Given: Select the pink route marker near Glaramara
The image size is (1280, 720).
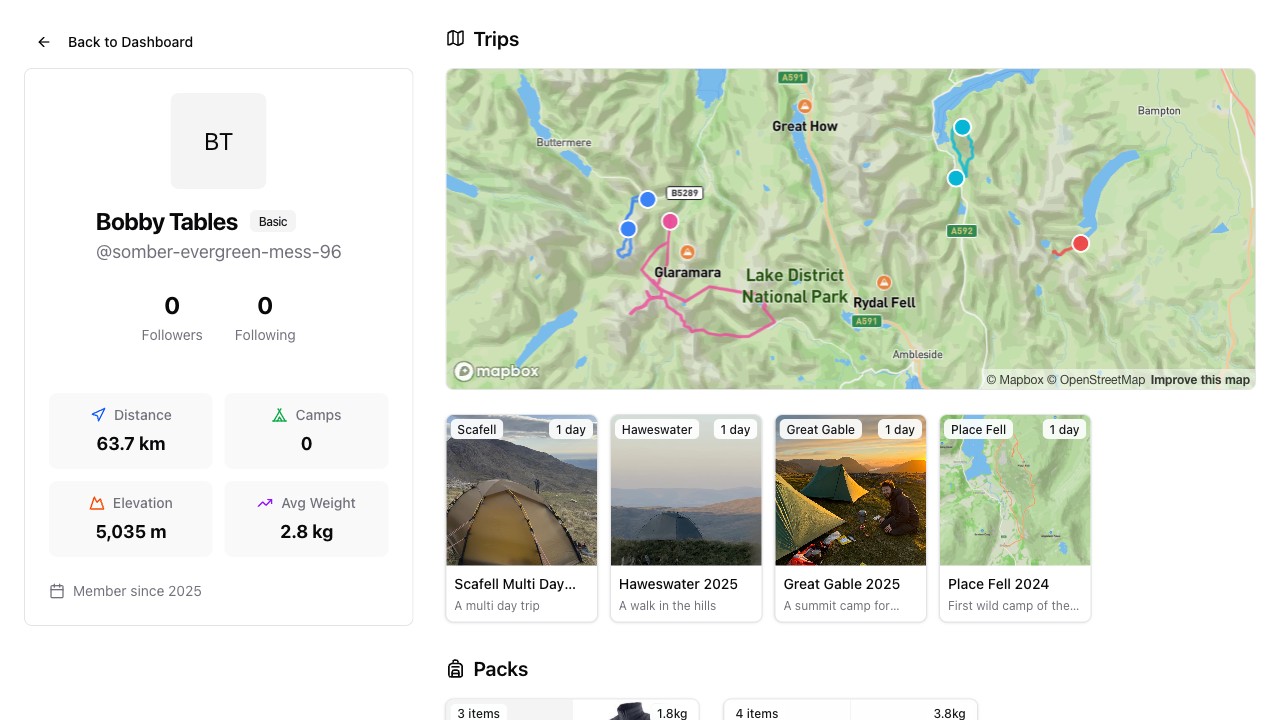Looking at the screenshot, I should tap(670, 221).
